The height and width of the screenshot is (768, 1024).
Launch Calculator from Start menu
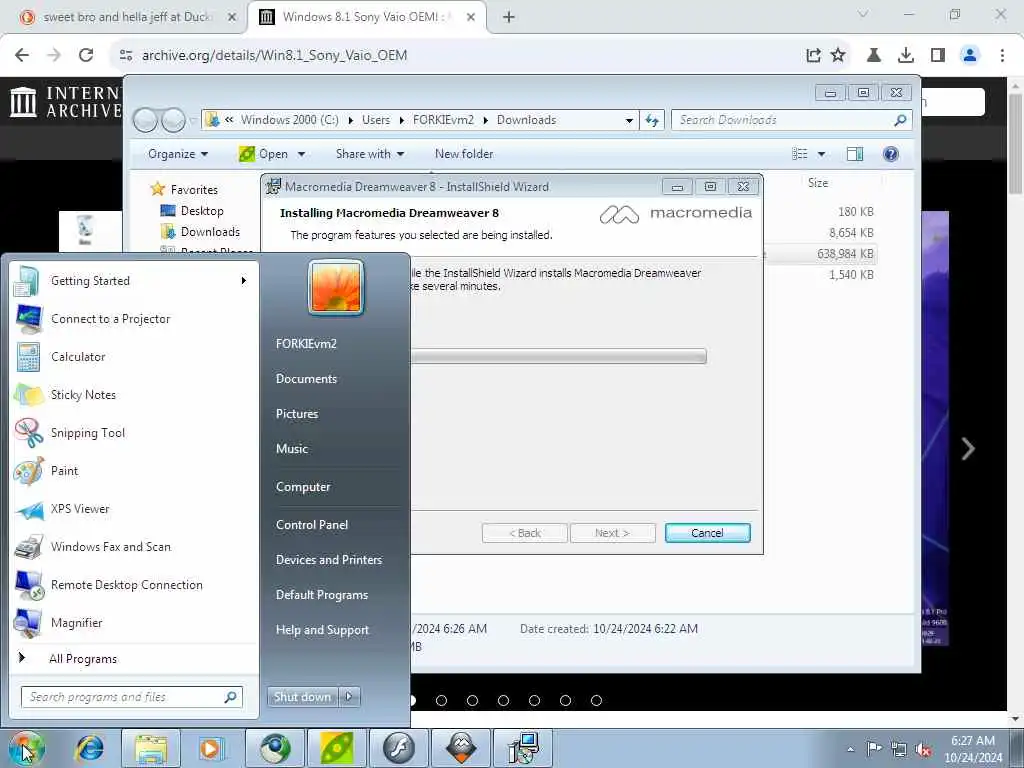[133, 357]
